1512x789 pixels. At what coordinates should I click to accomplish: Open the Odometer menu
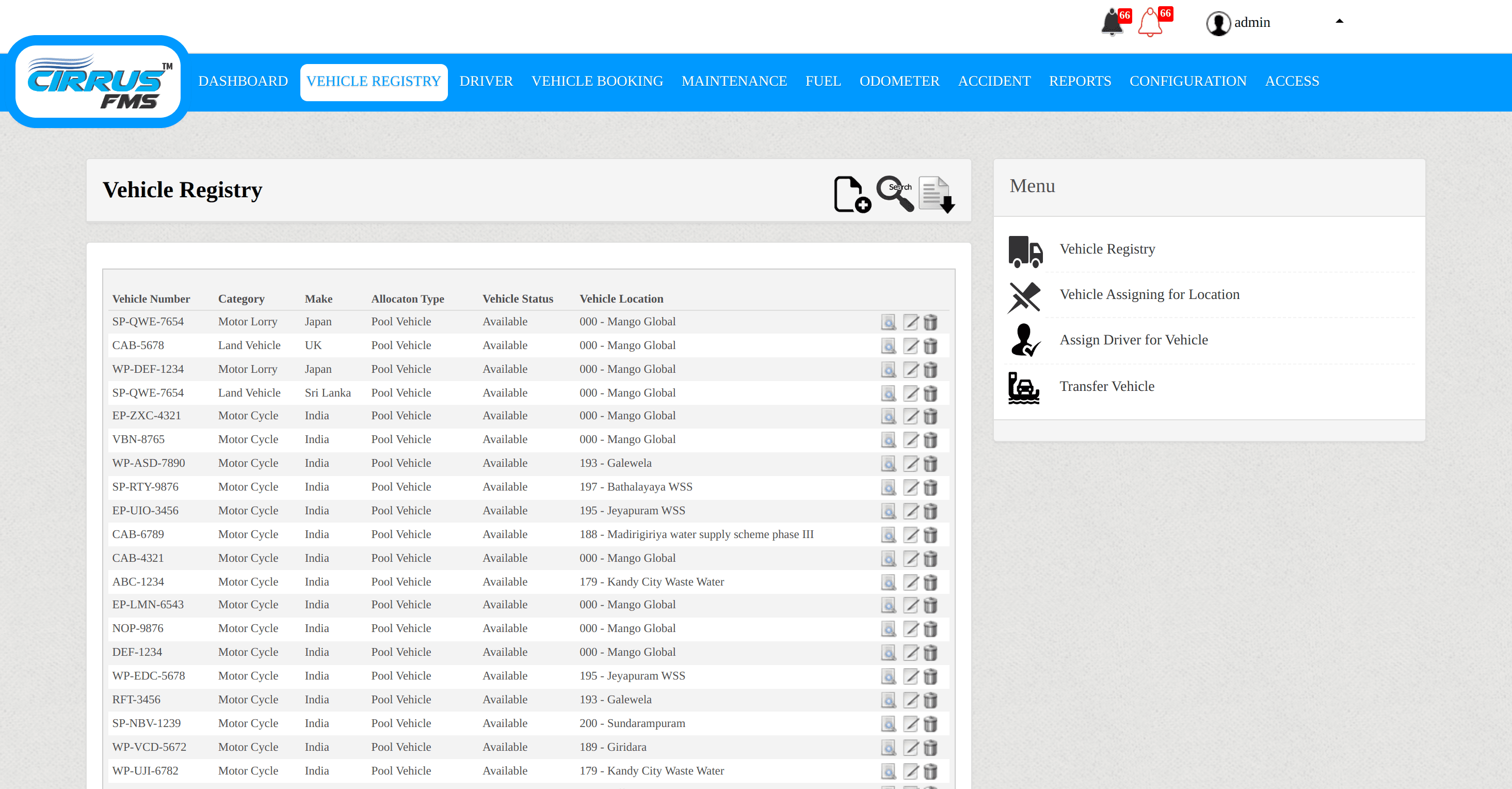coord(899,81)
